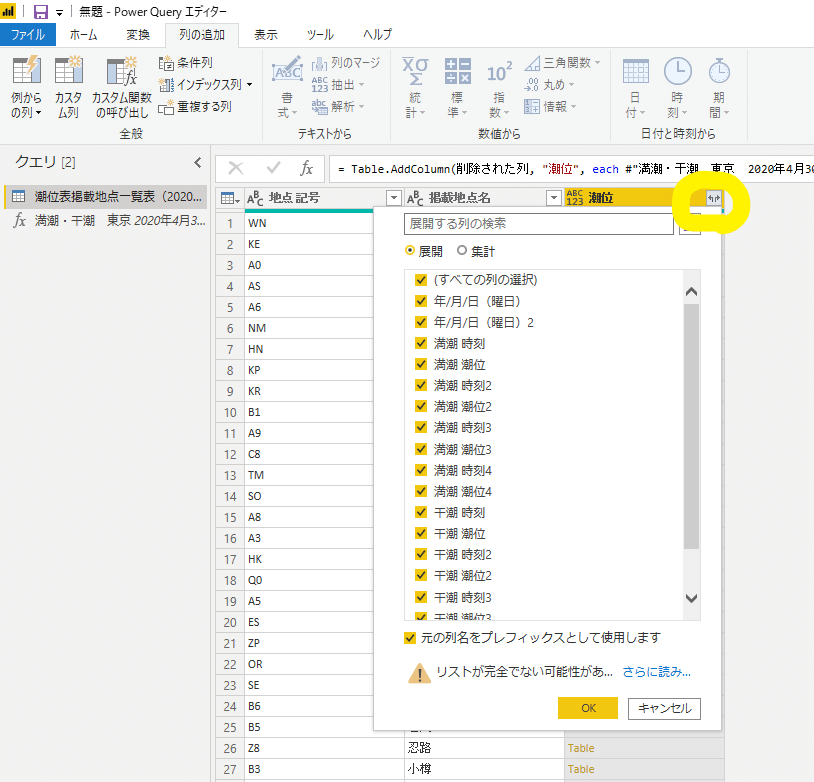Open the 表示 ribbon tab
The height and width of the screenshot is (782, 814).
265,33
